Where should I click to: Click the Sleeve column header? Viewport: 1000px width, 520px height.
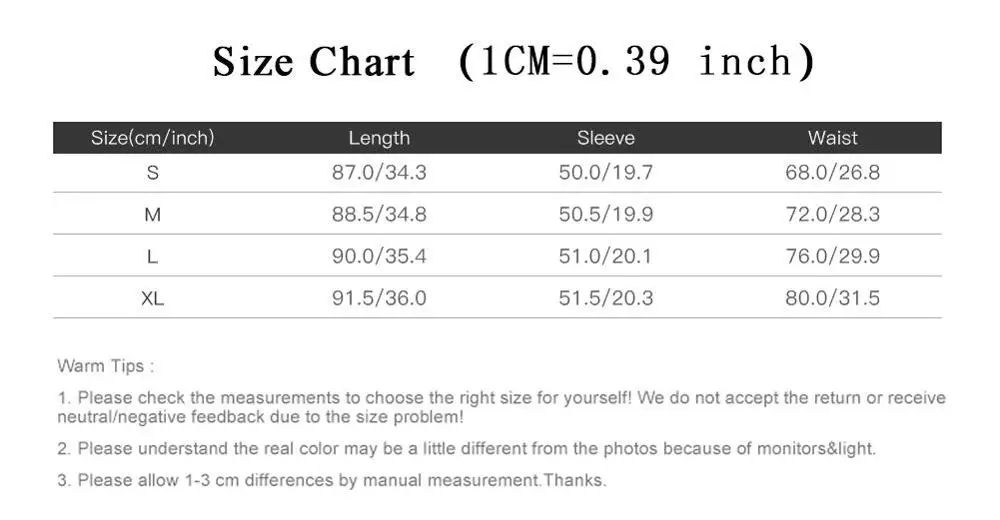(605, 138)
